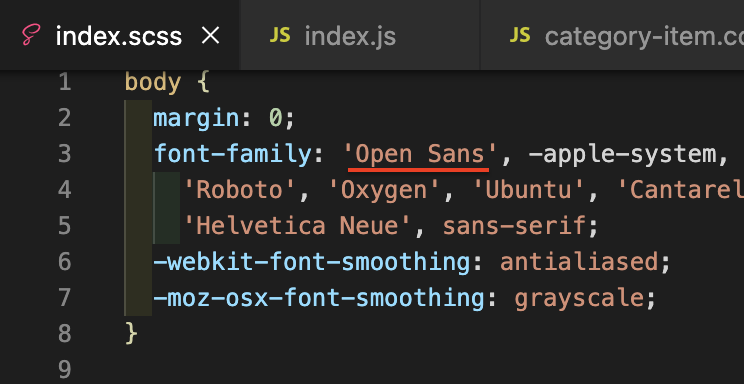Image resolution: width=744 pixels, height=384 pixels.
Task: Click line number 3 in the gutter
Action: click(x=64, y=154)
